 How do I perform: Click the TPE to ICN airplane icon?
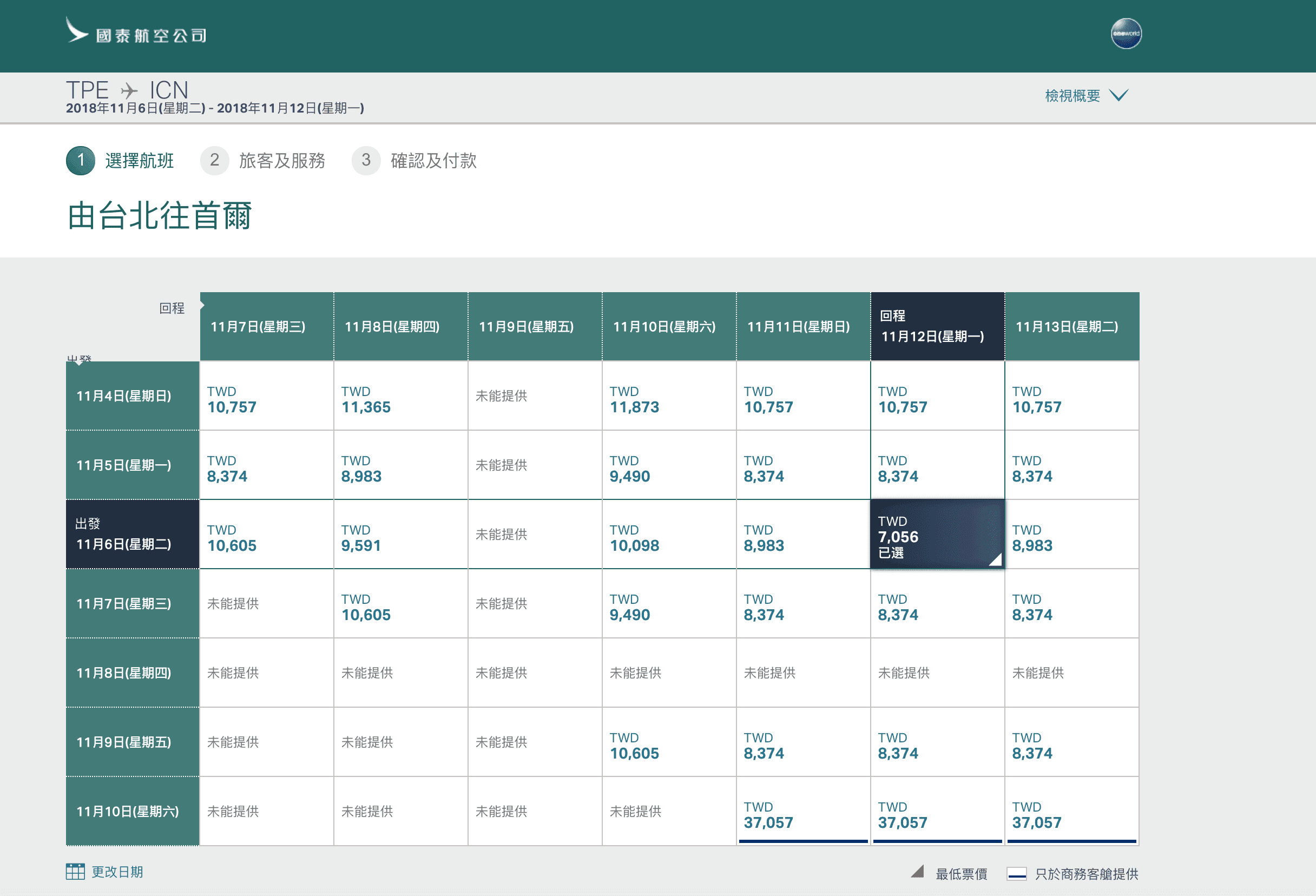tap(129, 90)
